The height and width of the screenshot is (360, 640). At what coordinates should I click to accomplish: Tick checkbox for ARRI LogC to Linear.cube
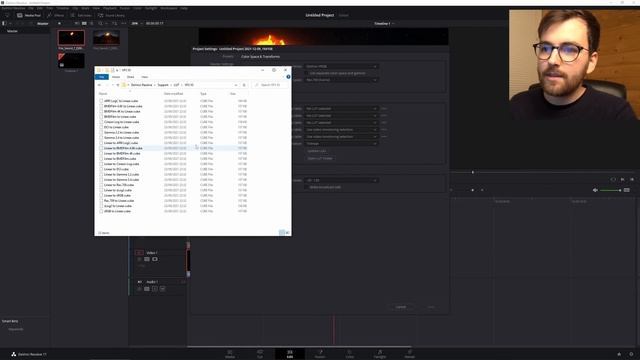pos(101,101)
